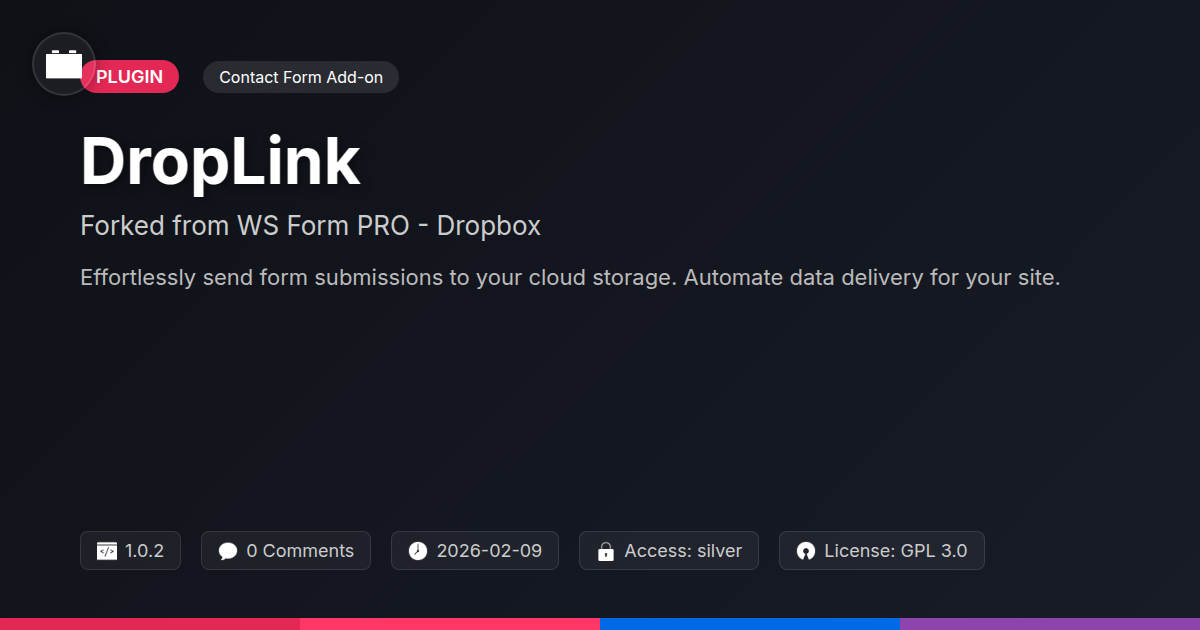Click the license open-source icon
This screenshot has height=630, width=1200.
click(806, 551)
